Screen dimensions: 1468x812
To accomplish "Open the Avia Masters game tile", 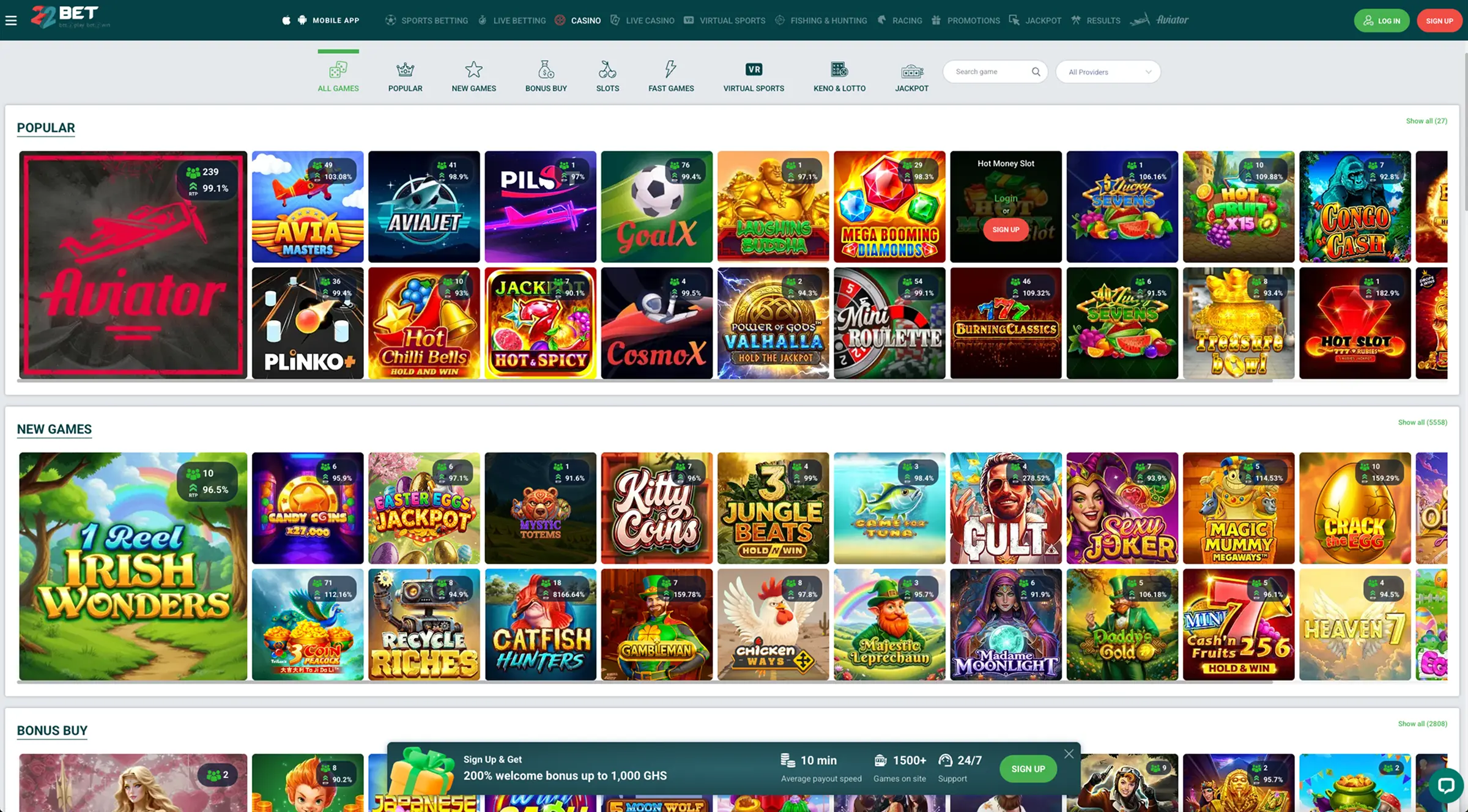I will coord(308,207).
